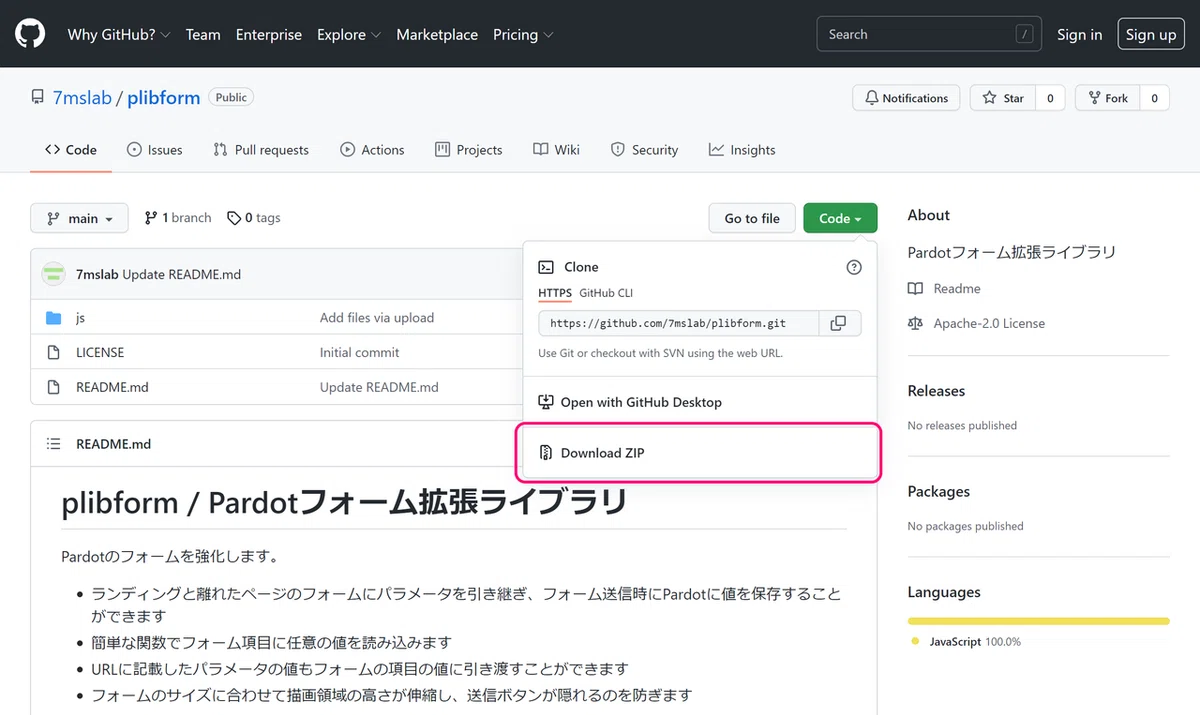Open the Notifications button
Viewport: 1200px width, 715px height.
[906, 98]
